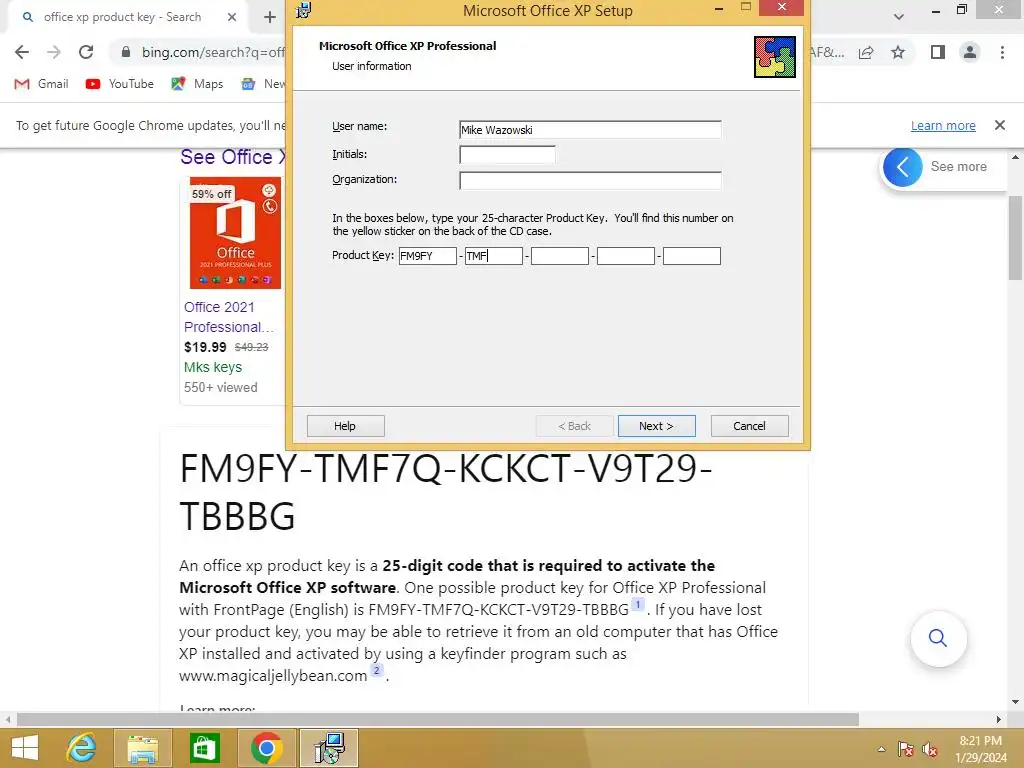Click Chrome forward navigation arrow
This screenshot has height=768, width=1024.
[54, 52]
